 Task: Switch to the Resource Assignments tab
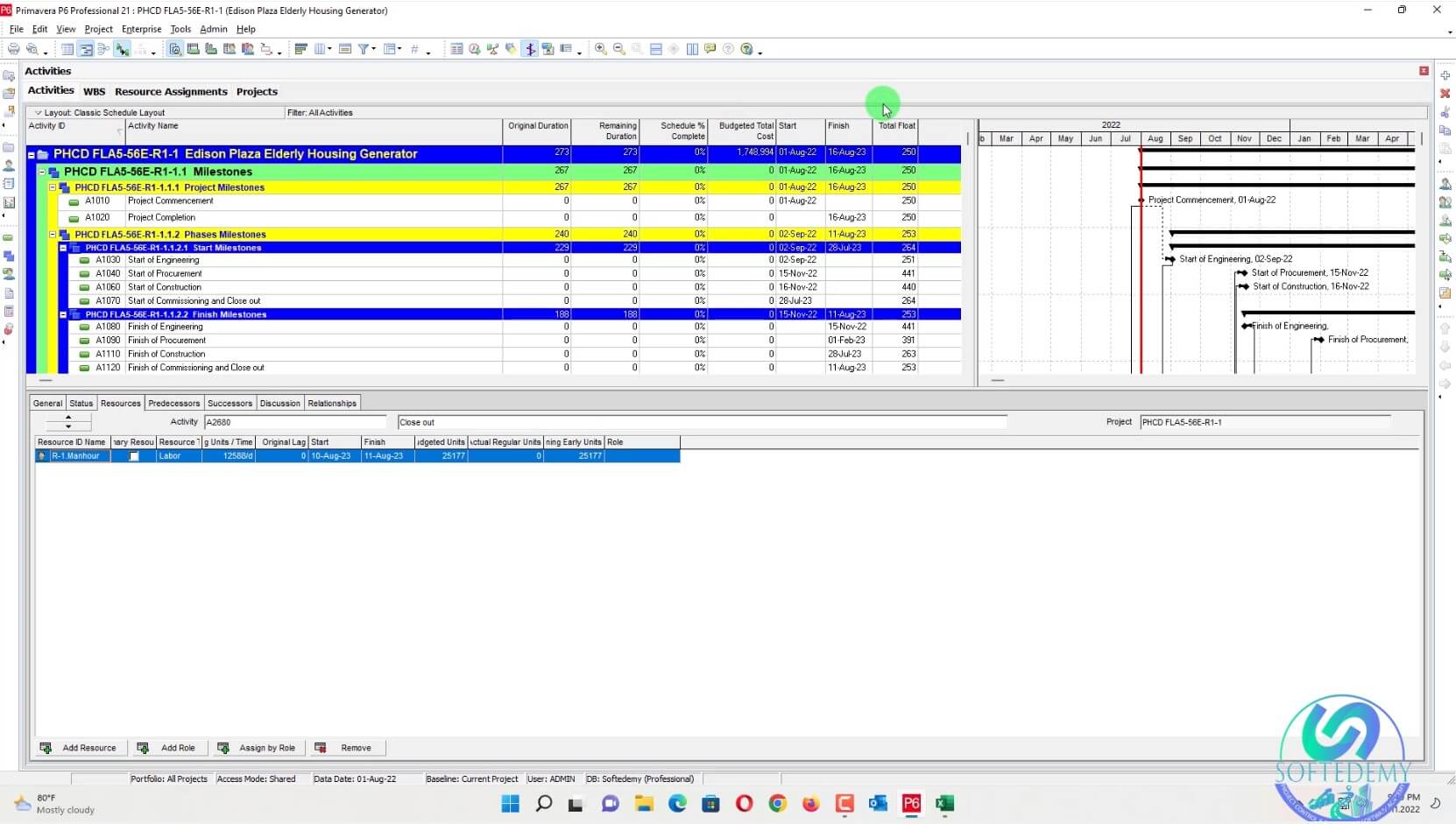171,91
